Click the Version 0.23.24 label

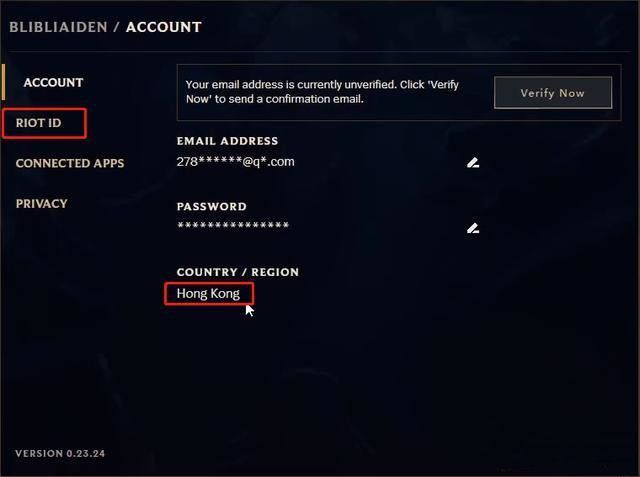[60, 453]
